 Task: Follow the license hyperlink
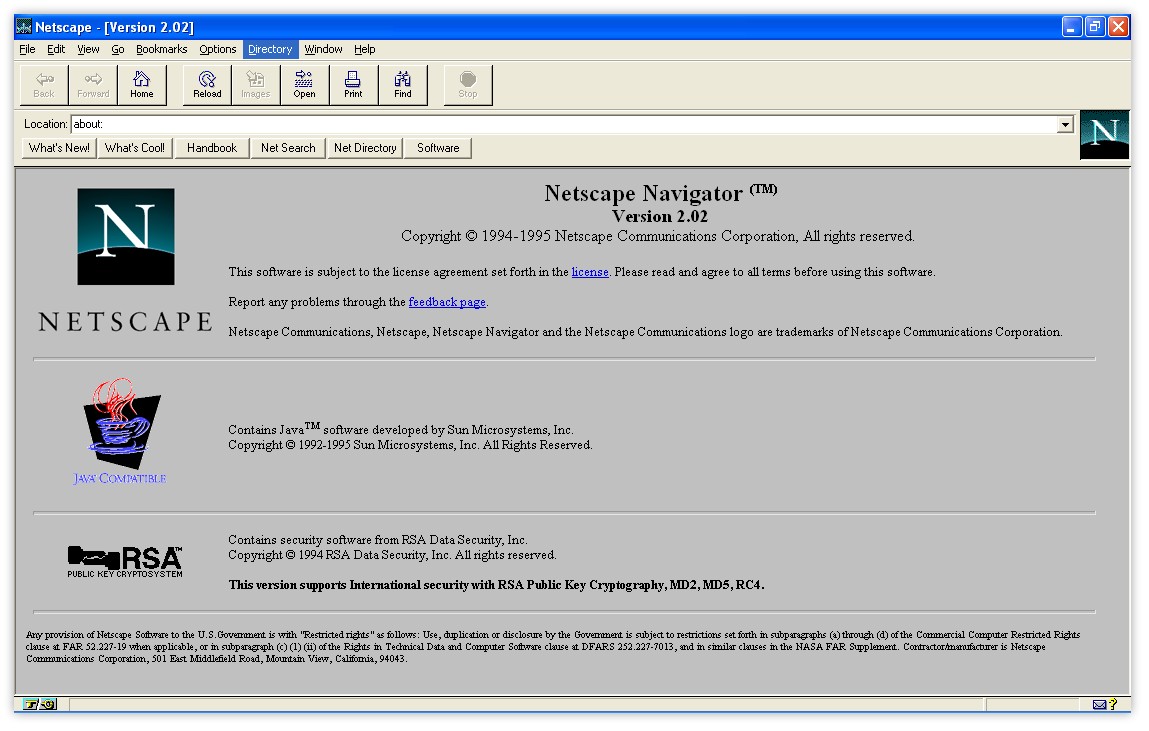click(590, 272)
